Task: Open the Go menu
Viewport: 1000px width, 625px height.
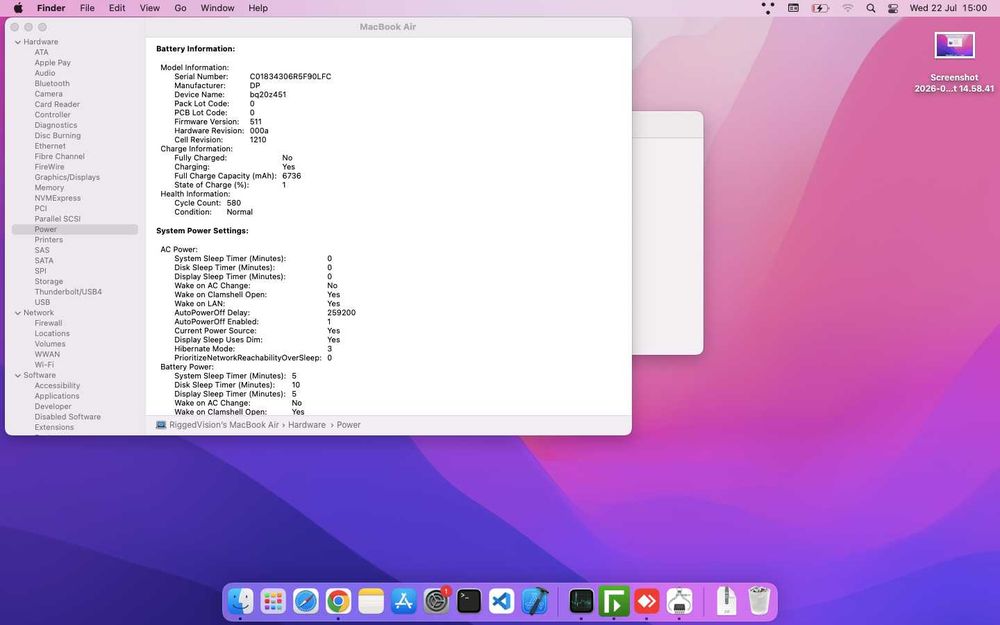Action: click(x=180, y=8)
